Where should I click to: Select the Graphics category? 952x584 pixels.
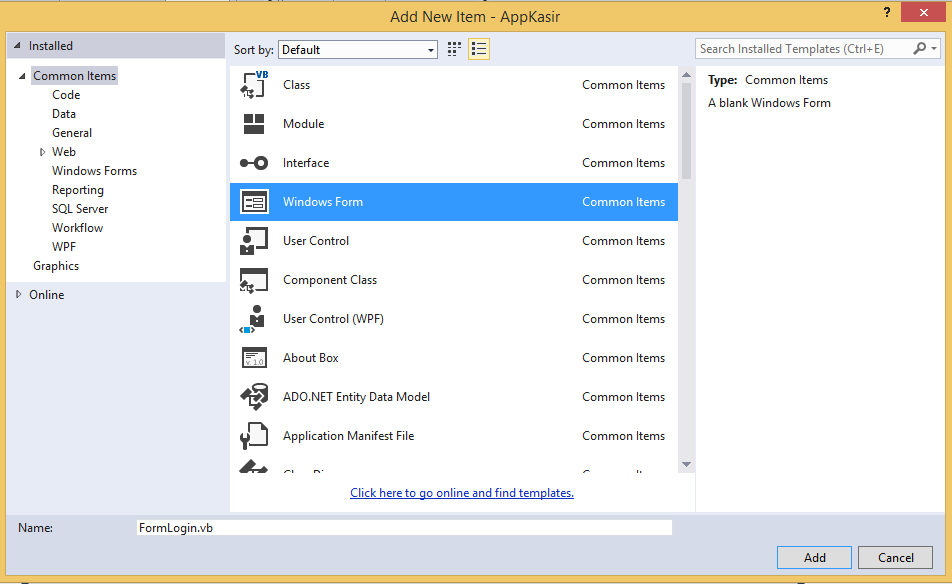click(56, 266)
